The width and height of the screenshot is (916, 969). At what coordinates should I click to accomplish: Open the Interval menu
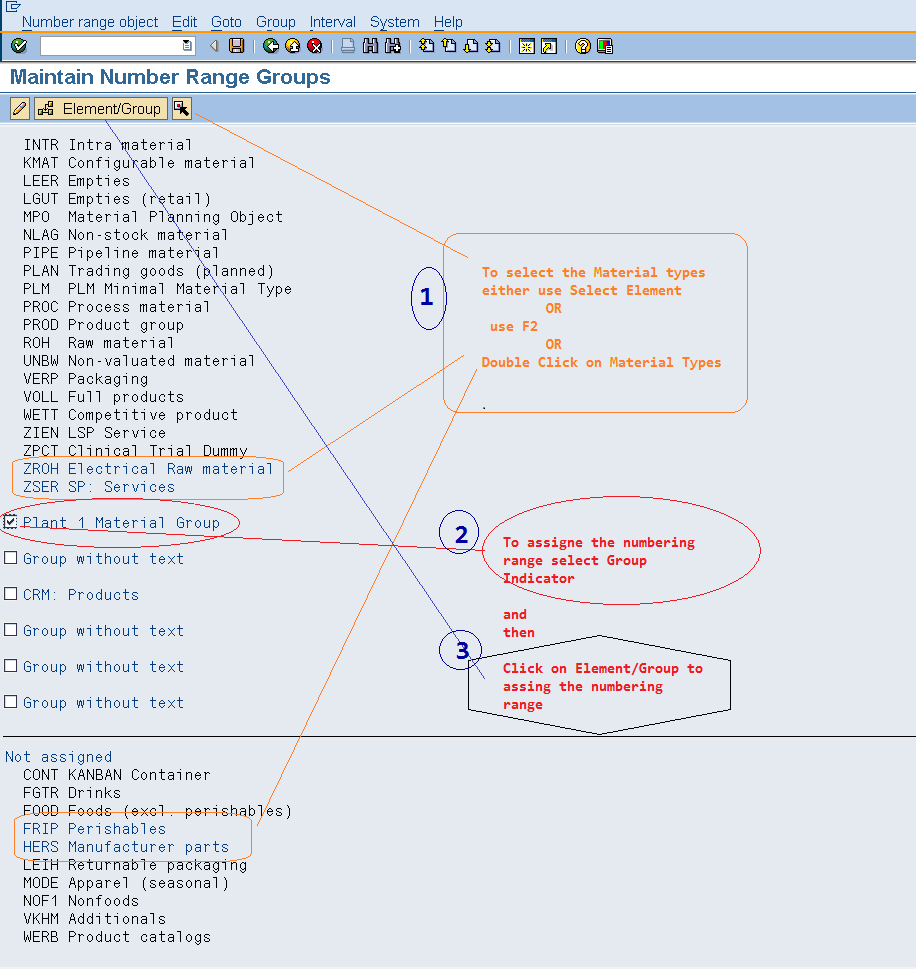pos(332,21)
